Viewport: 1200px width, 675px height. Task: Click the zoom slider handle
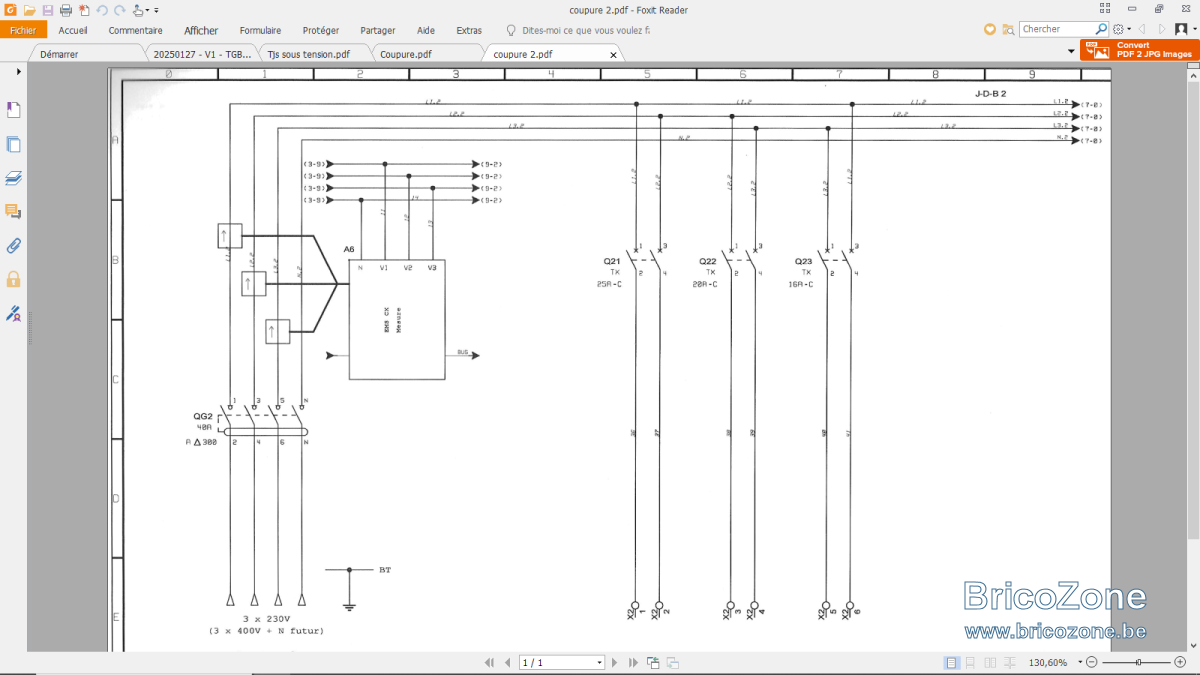[1139, 662]
